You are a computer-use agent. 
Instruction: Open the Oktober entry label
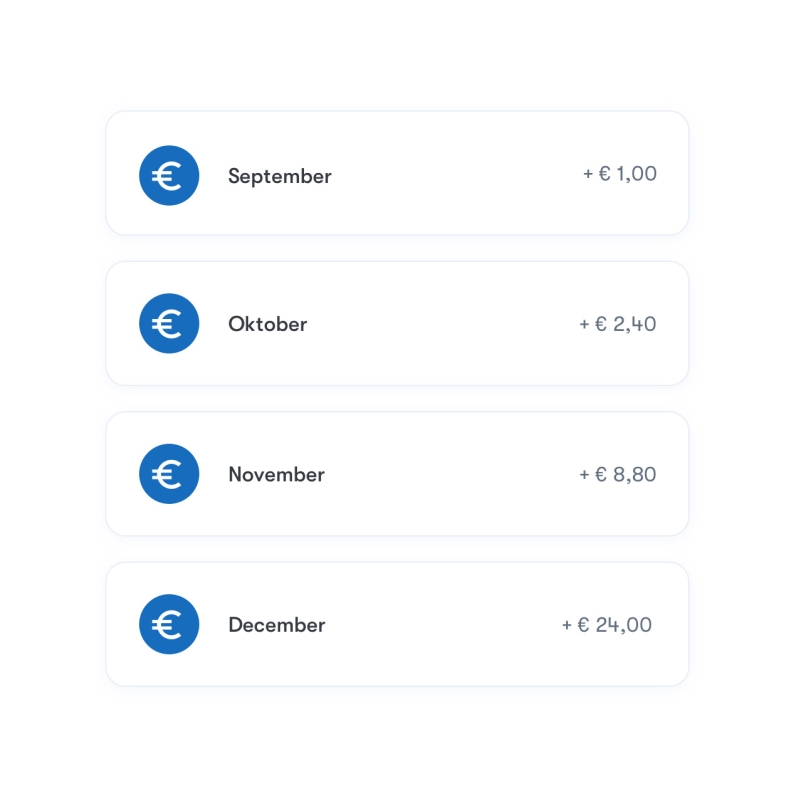268,324
